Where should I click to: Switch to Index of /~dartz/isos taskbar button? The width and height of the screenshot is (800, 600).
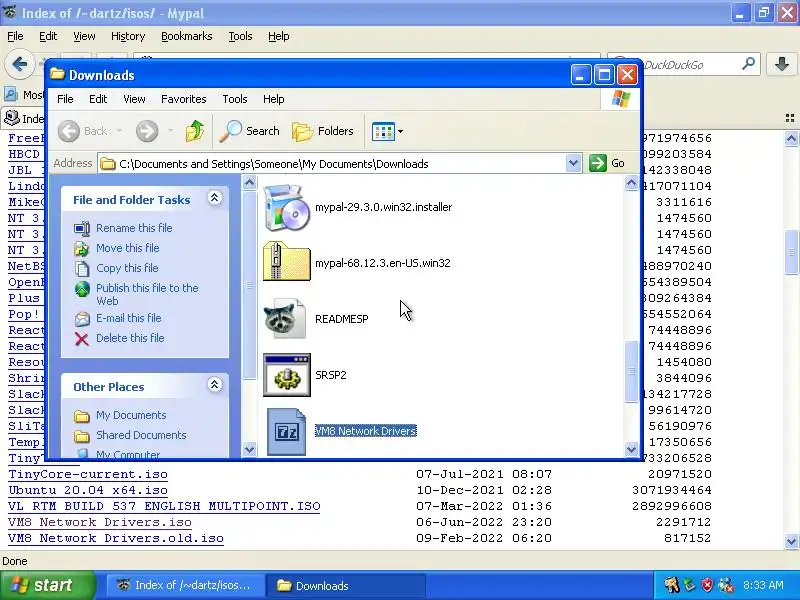186,585
